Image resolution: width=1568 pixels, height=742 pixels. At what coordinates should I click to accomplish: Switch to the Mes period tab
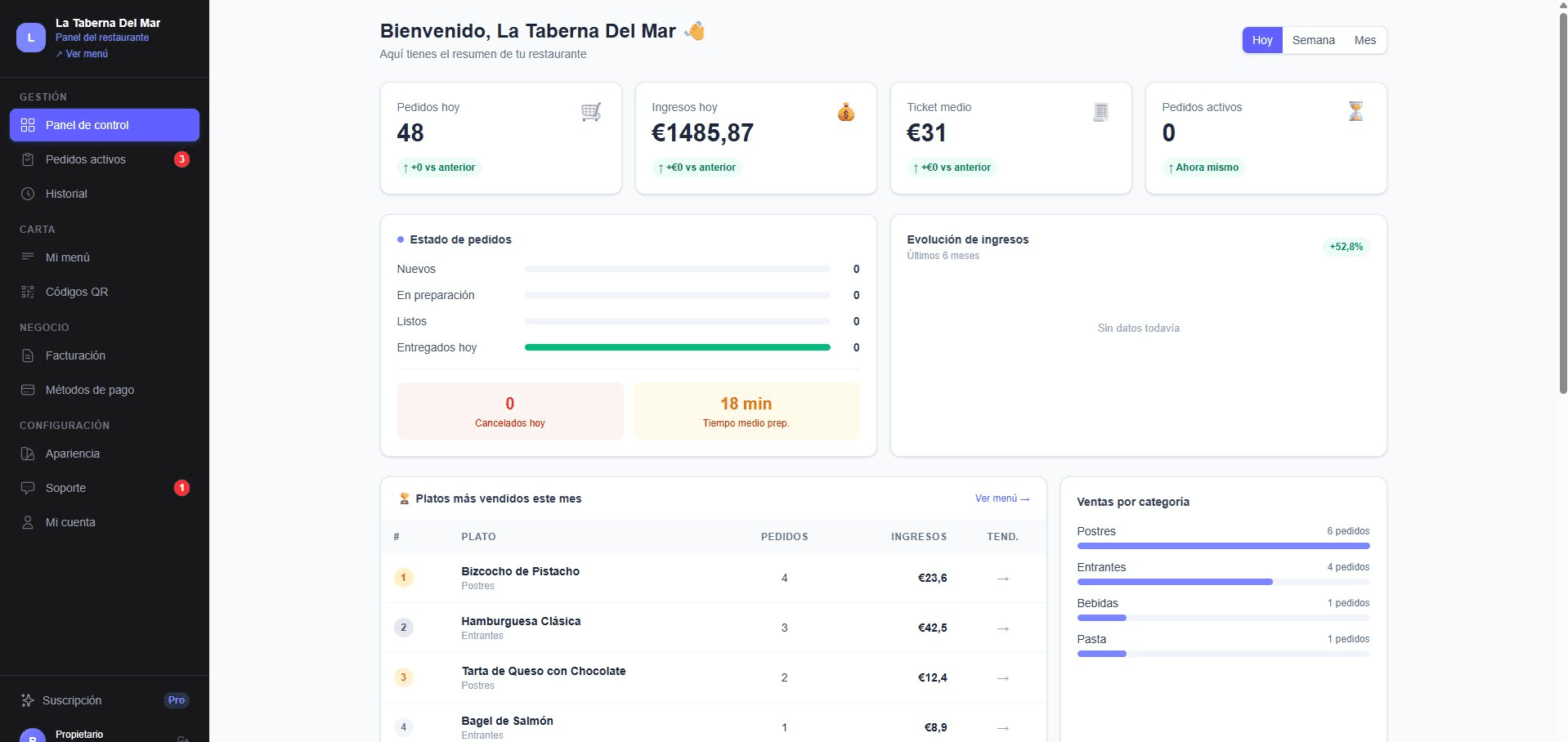[x=1364, y=40]
